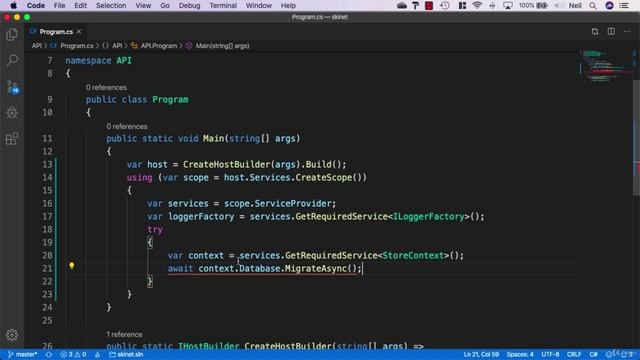Open the Debug view in activity bar
Screen dimensions: 640x360
click(x=12, y=112)
